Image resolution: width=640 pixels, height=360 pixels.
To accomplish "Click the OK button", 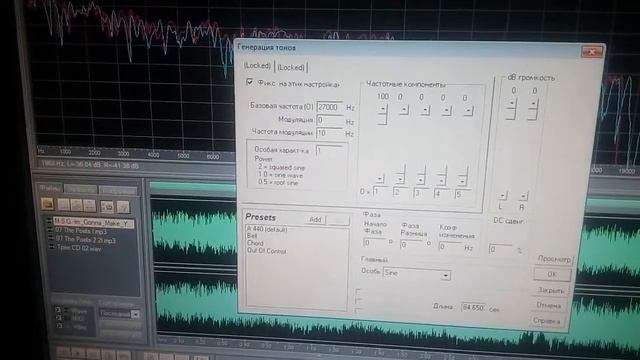I will click(x=552, y=274).
